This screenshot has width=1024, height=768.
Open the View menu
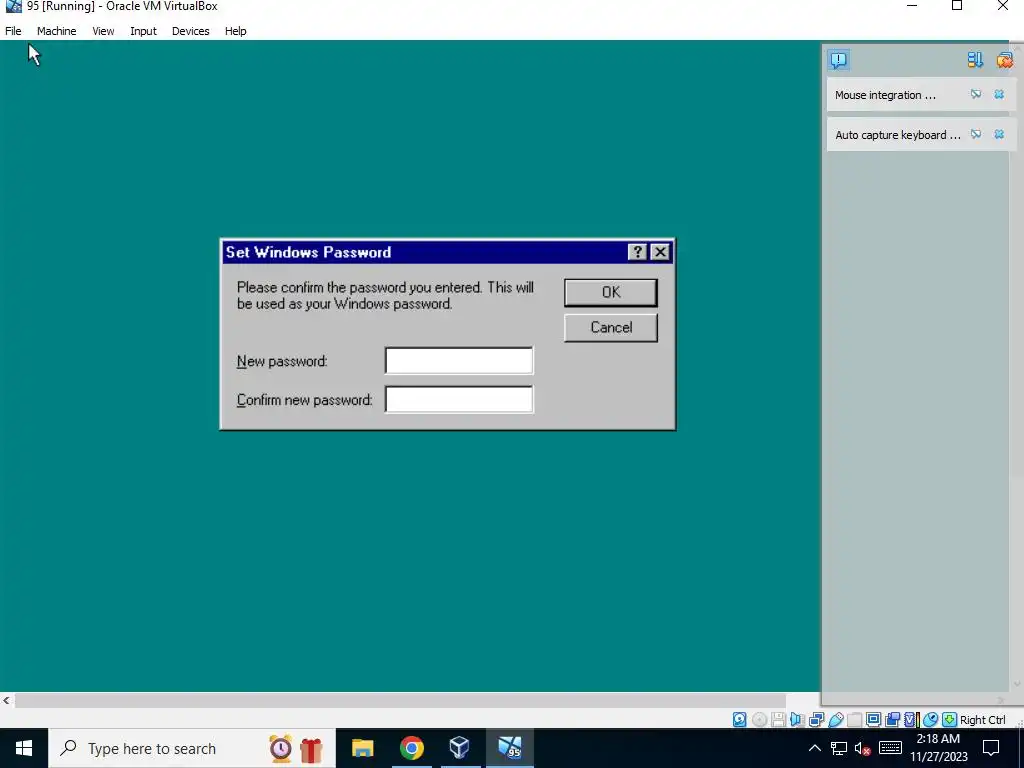click(x=103, y=31)
